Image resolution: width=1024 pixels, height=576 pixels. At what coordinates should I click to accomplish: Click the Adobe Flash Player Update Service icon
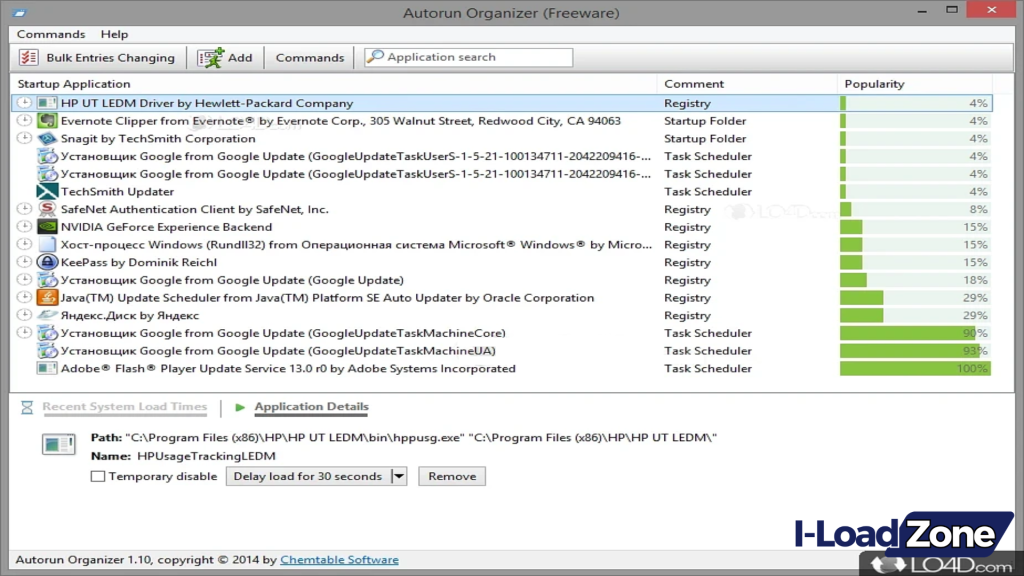(47, 368)
